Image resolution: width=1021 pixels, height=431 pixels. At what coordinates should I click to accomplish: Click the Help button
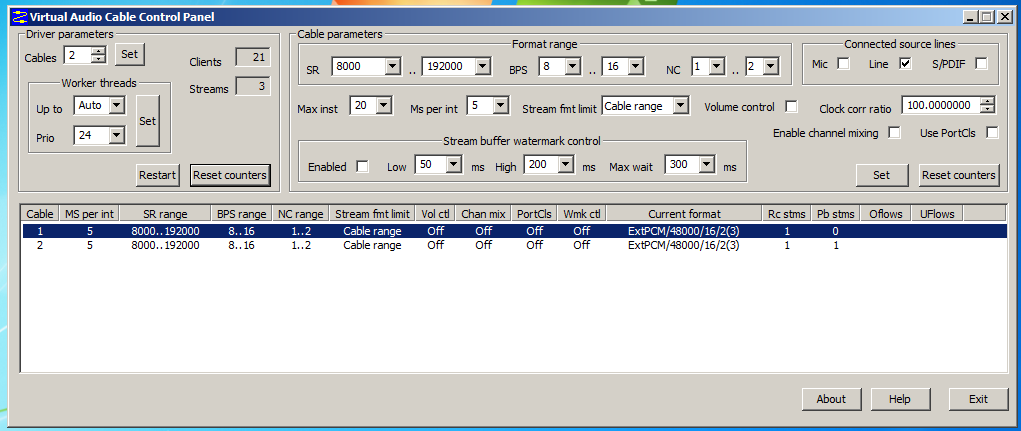coord(900,399)
